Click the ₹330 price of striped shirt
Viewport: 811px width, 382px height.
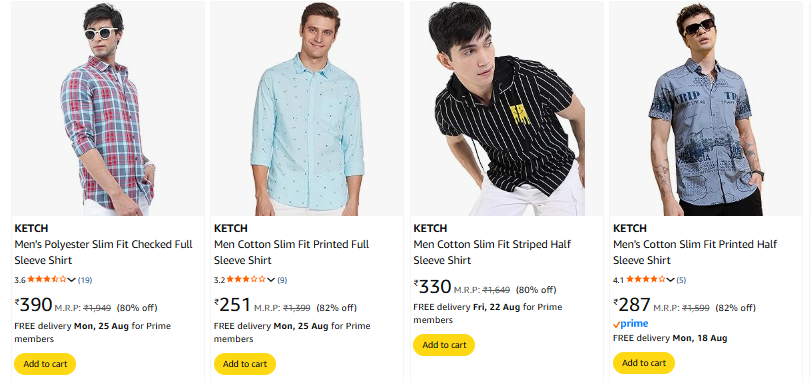[x=433, y=287]
